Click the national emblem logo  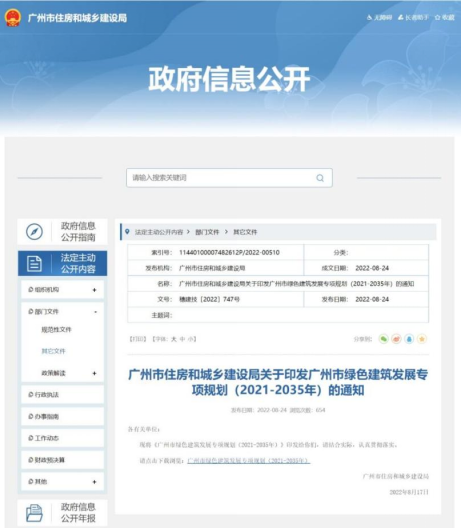click(x=13, y=18)
